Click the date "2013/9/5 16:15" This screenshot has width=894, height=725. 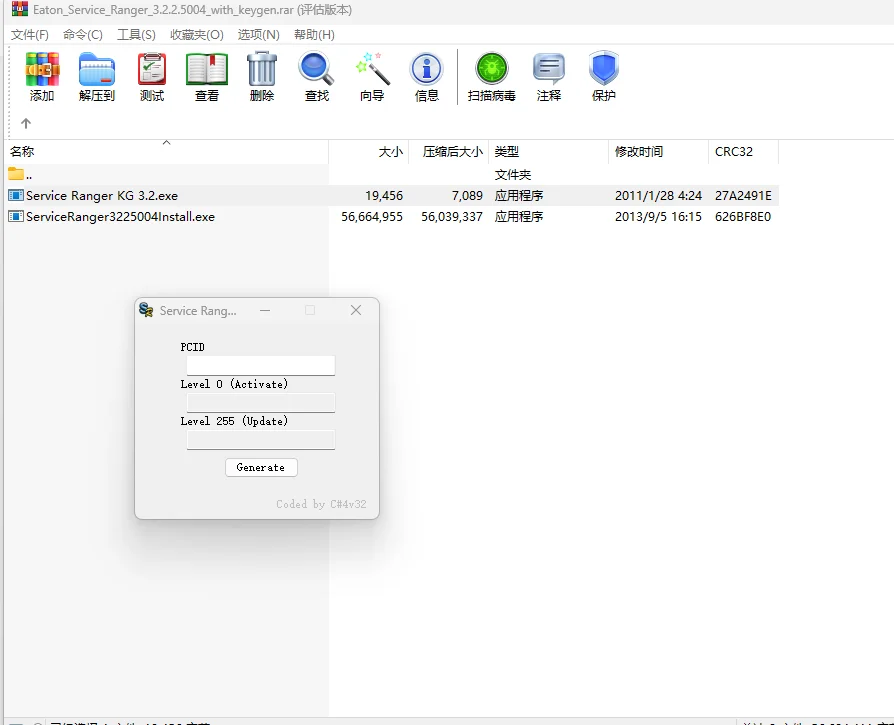(x=658, y=217)
